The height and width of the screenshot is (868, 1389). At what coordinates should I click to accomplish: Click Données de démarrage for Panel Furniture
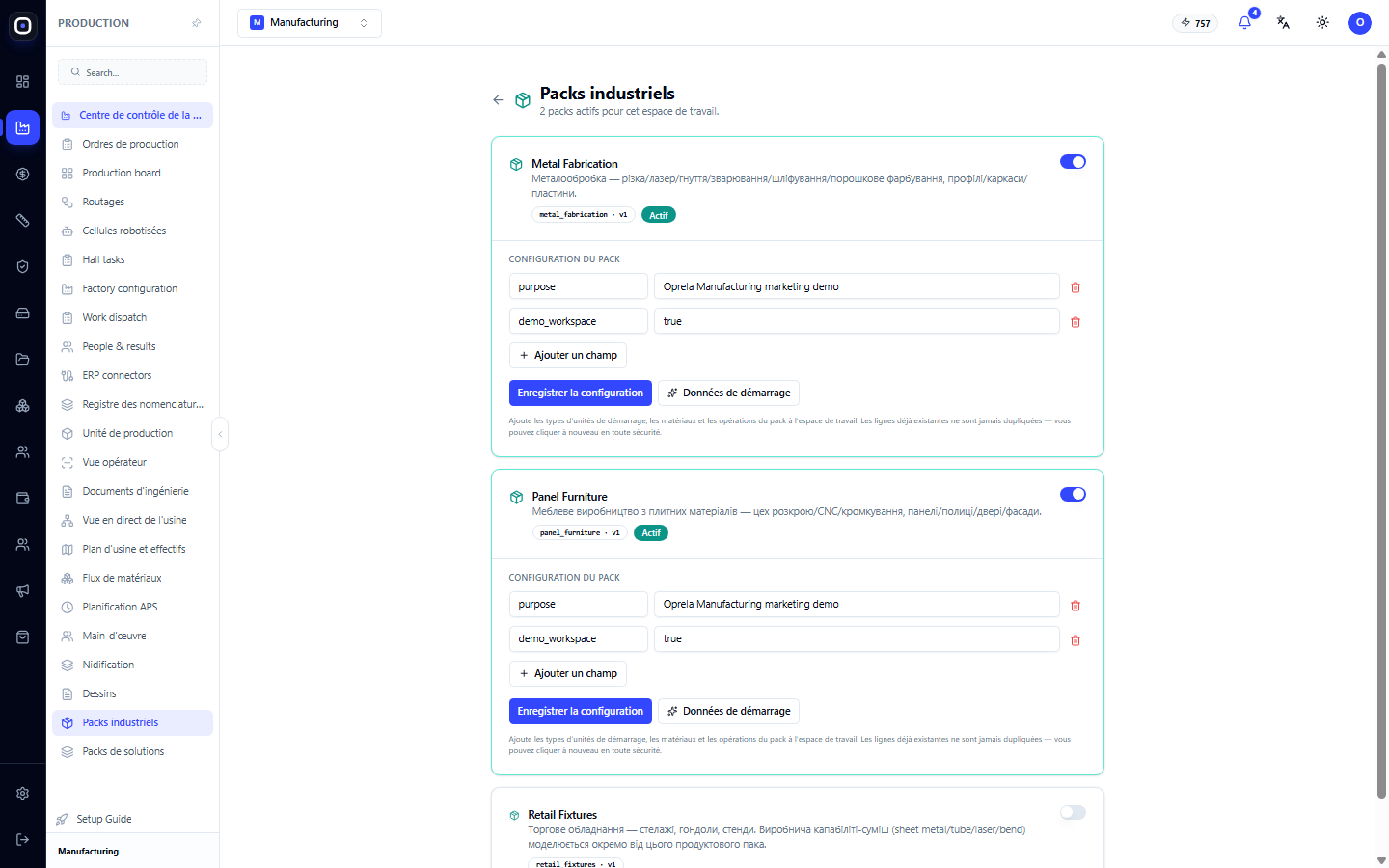tap(728, 711)
